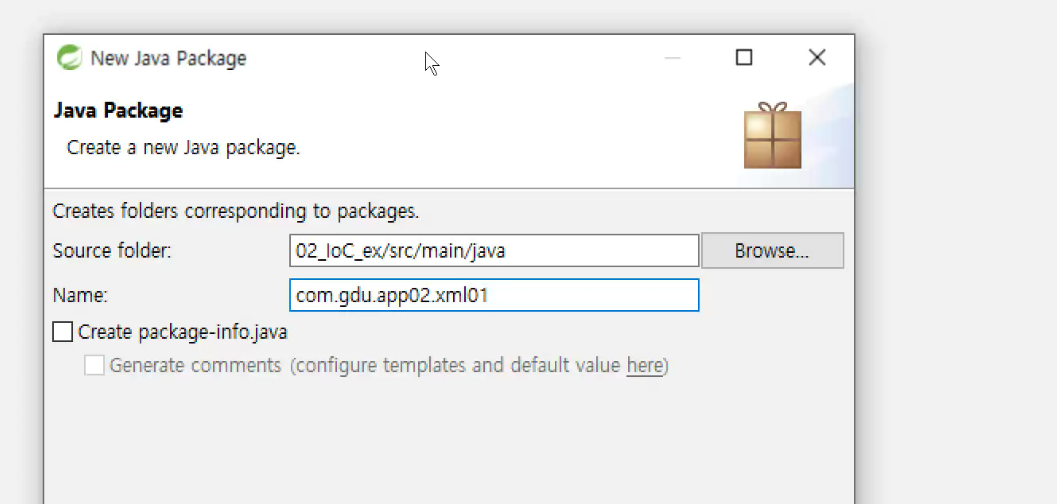Click 'Creates folders corresponding to packages.' text
Viewport: 1057px width, 504px height.
coord(236,212)
